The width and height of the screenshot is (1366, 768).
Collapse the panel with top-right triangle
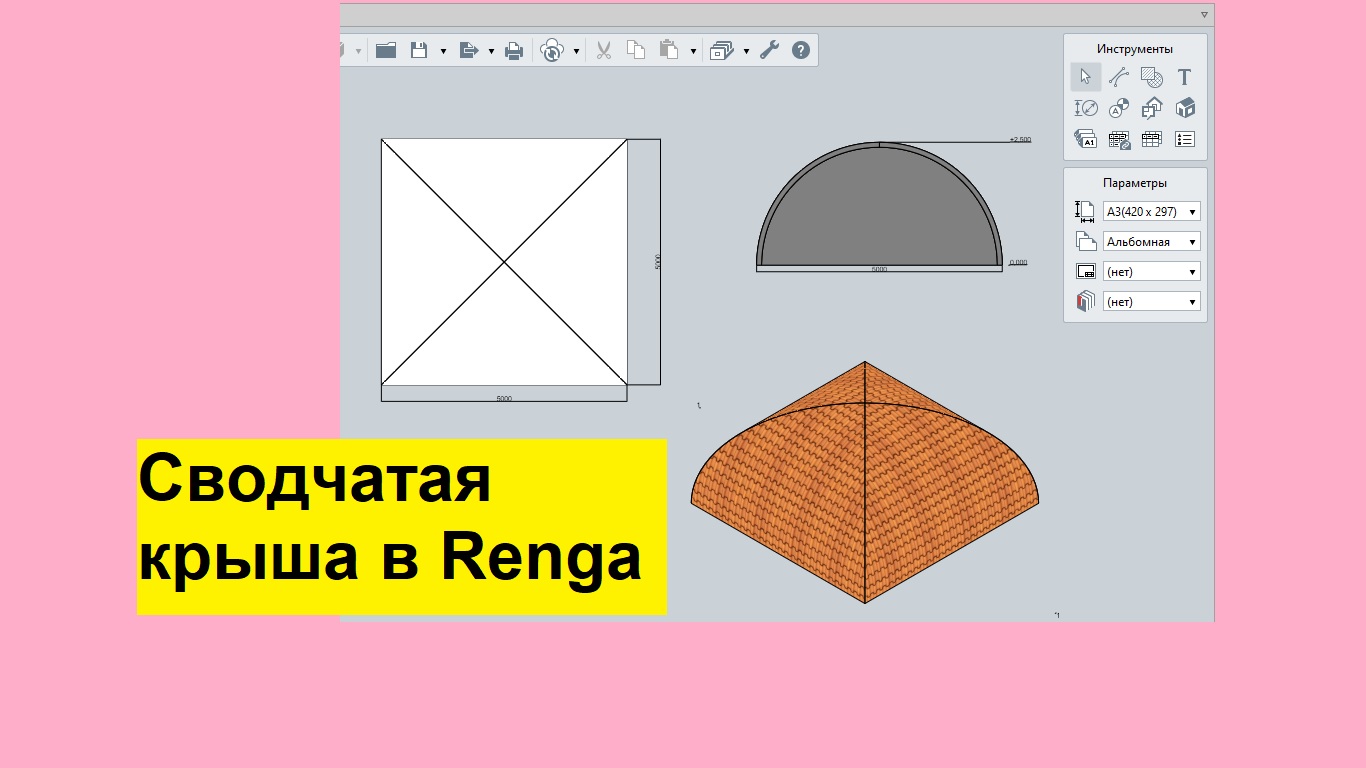(1205, 15)
